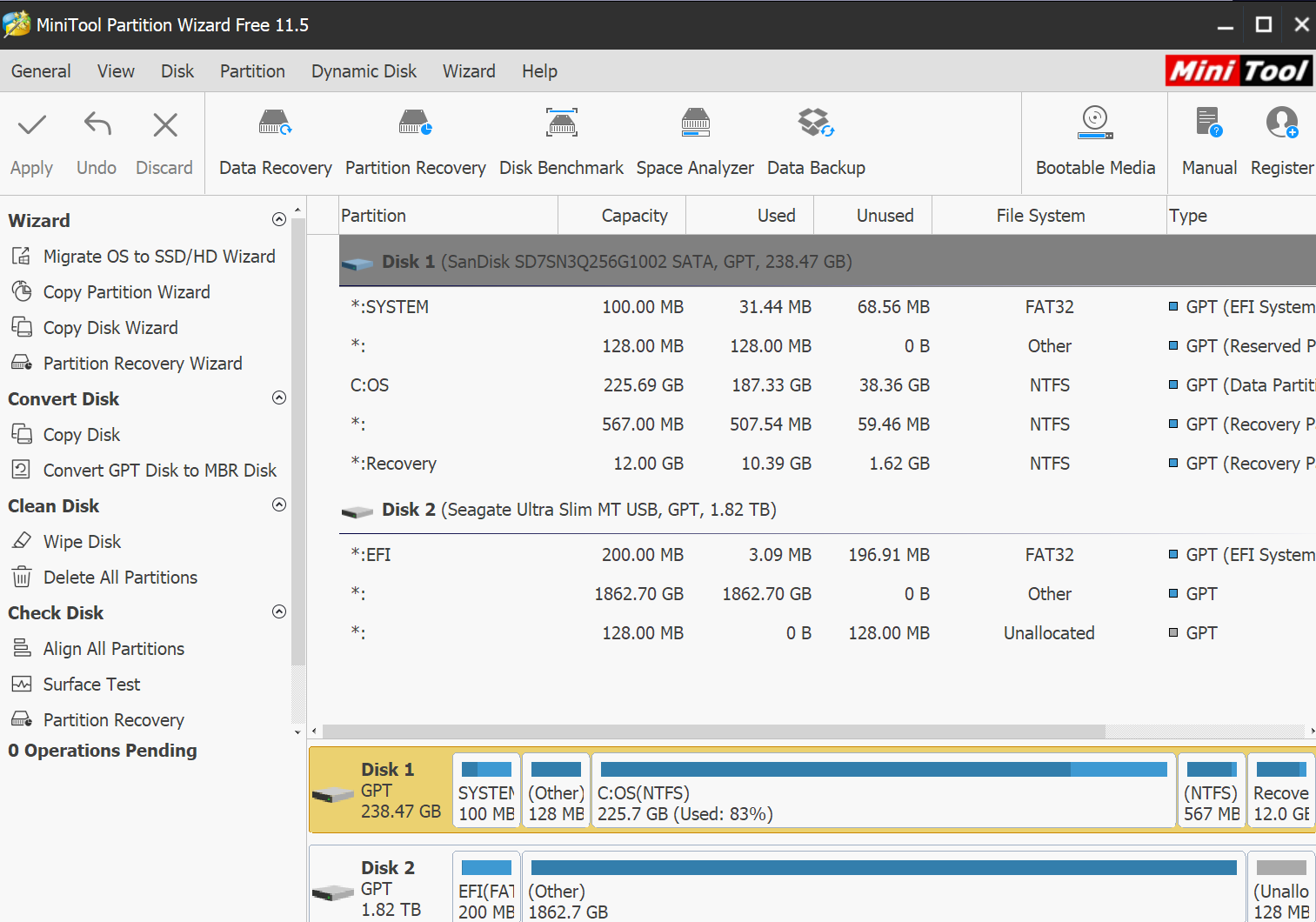The image size is (1316, 922).
Task: Open the View menu
Action: 116,71
